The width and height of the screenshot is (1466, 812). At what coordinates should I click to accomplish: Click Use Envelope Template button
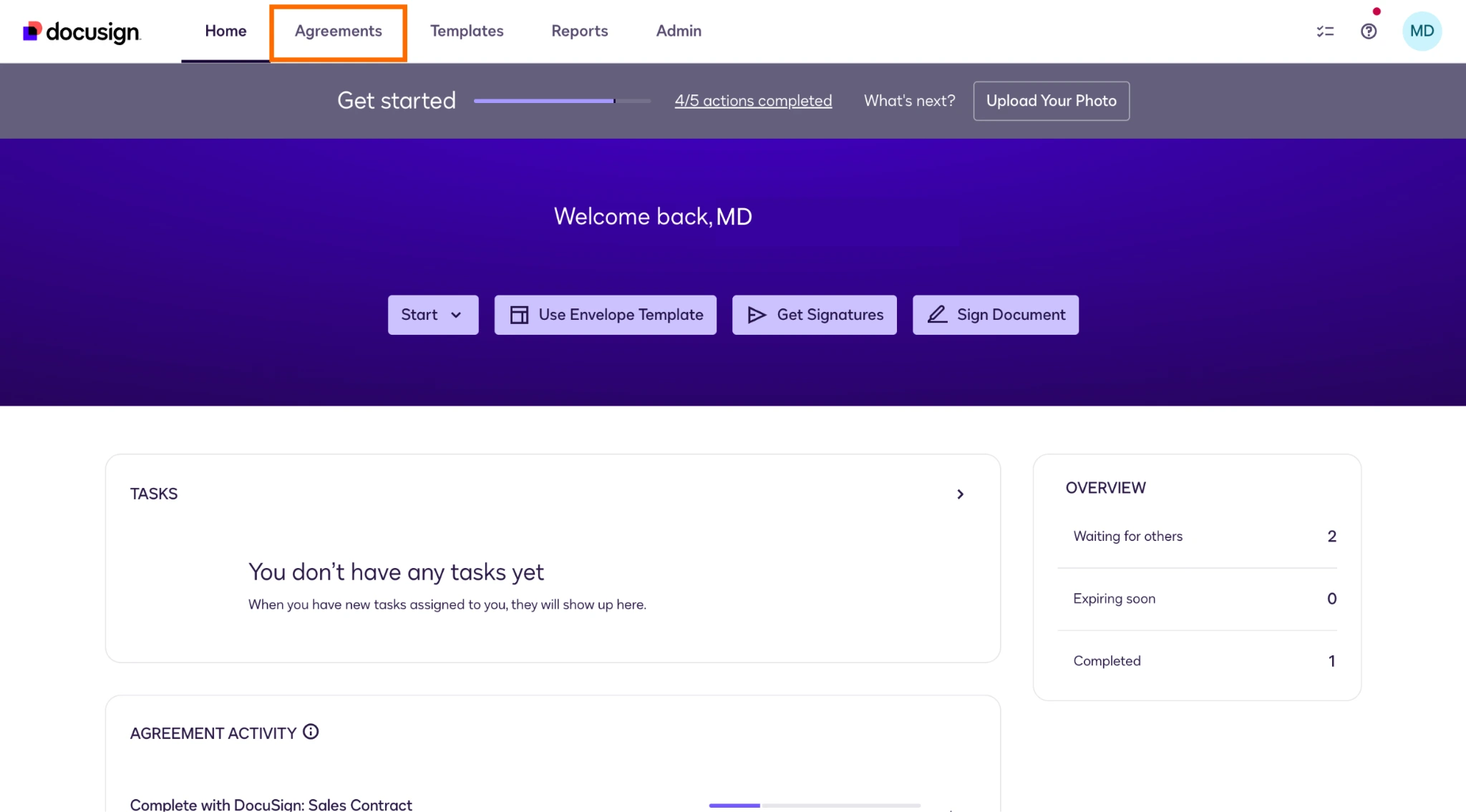[x=606, y=315]
